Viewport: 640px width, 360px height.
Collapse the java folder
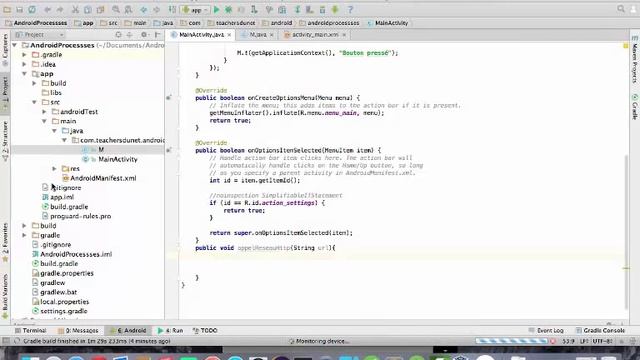tap(54, 131)
